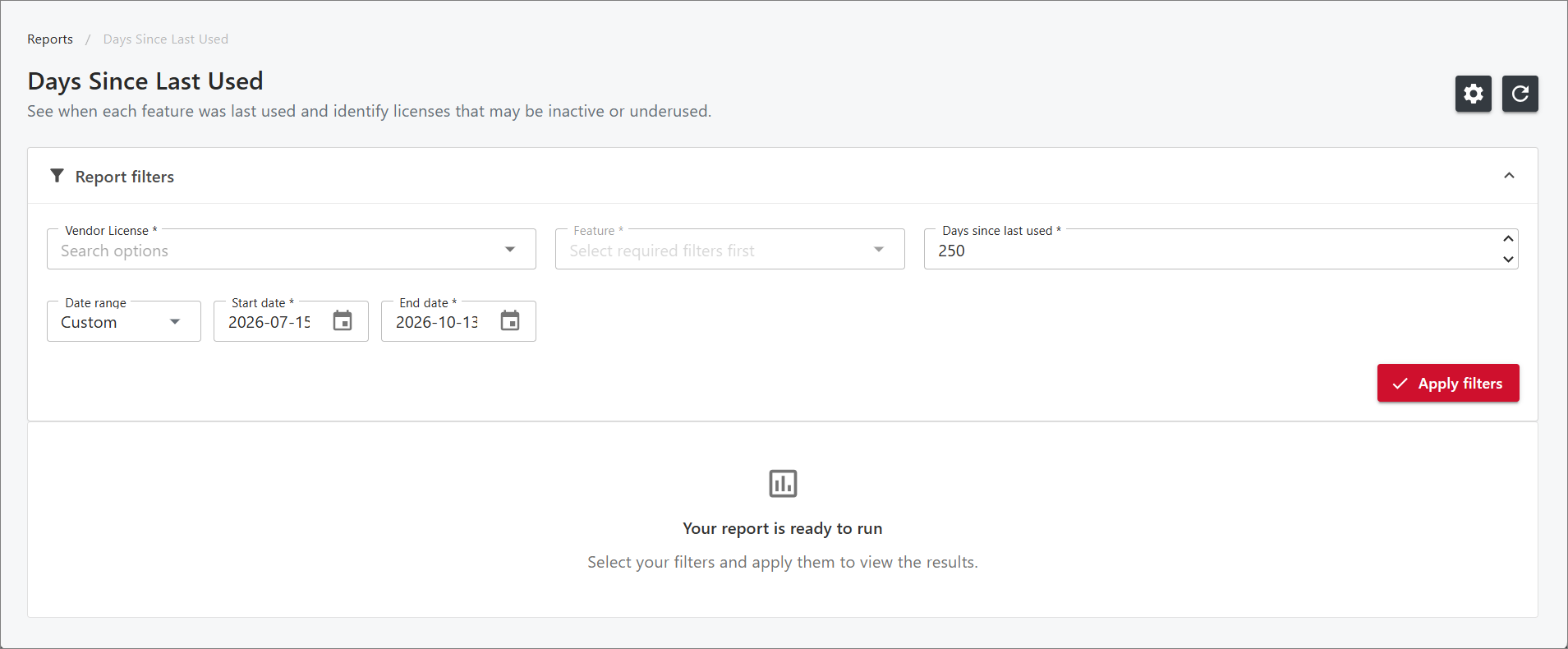
Task: Click the refresh report icon
Action: pos(1520,94)
